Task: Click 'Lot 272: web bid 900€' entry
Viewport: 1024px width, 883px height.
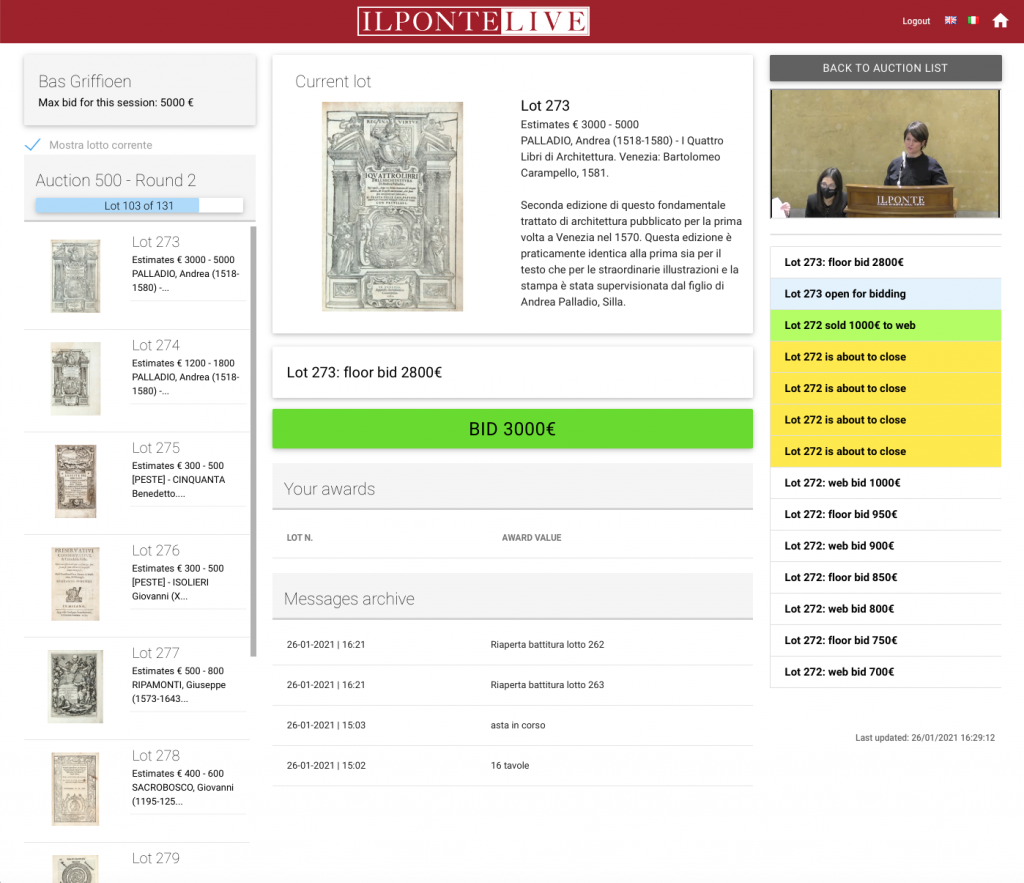Action: tap(885, 545)
